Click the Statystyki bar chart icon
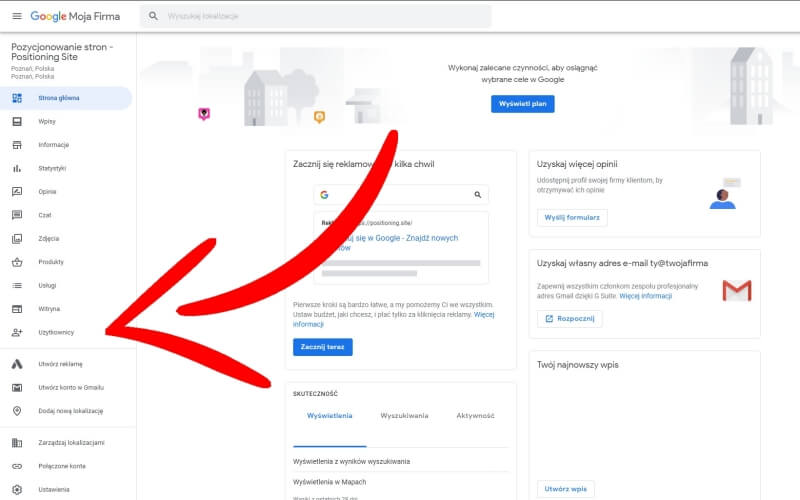 tap(17, 168)
